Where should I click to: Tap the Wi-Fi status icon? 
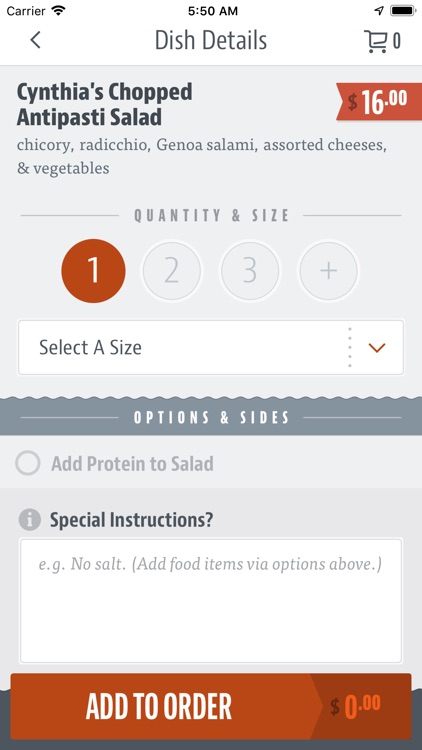point(59,11)
